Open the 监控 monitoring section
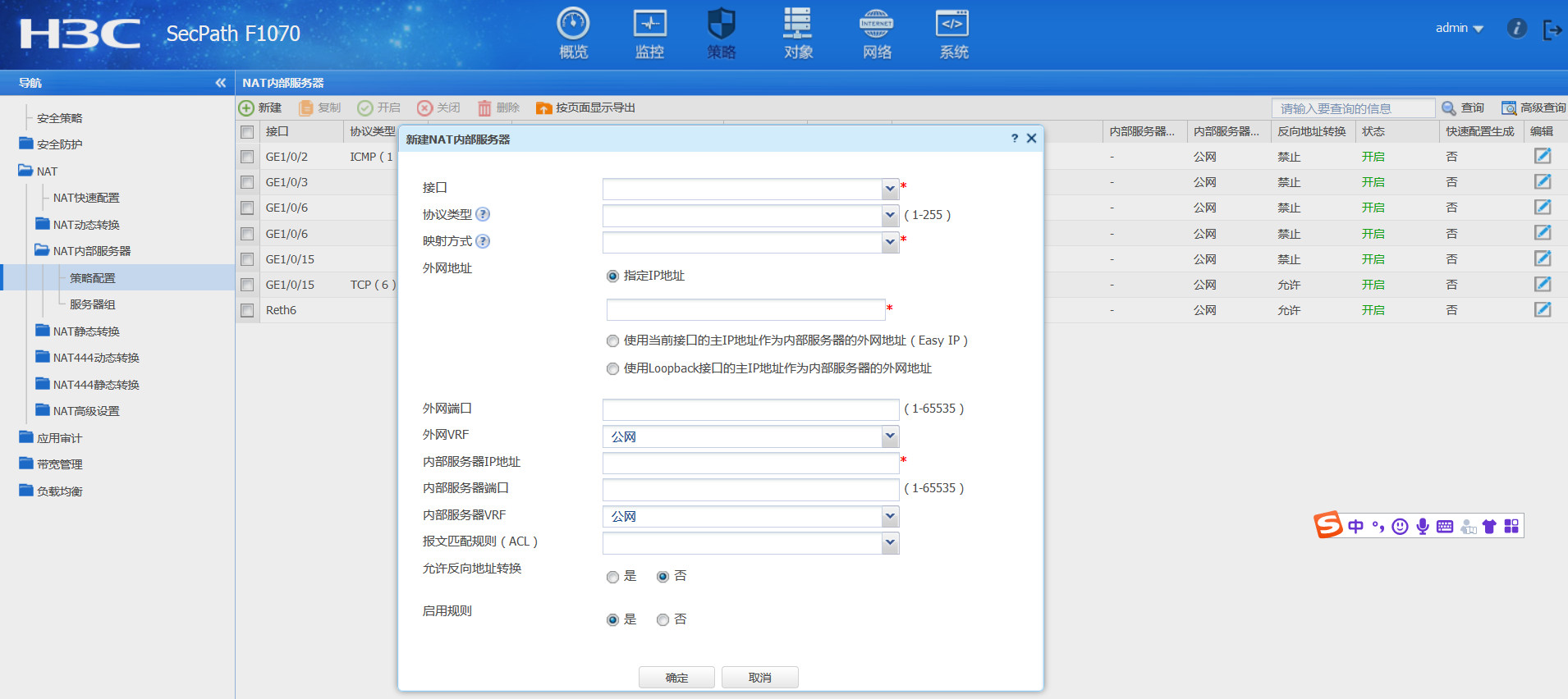The width and height of the screenshot is (1568, 699). pyautogui.click(x=649, y=34)
